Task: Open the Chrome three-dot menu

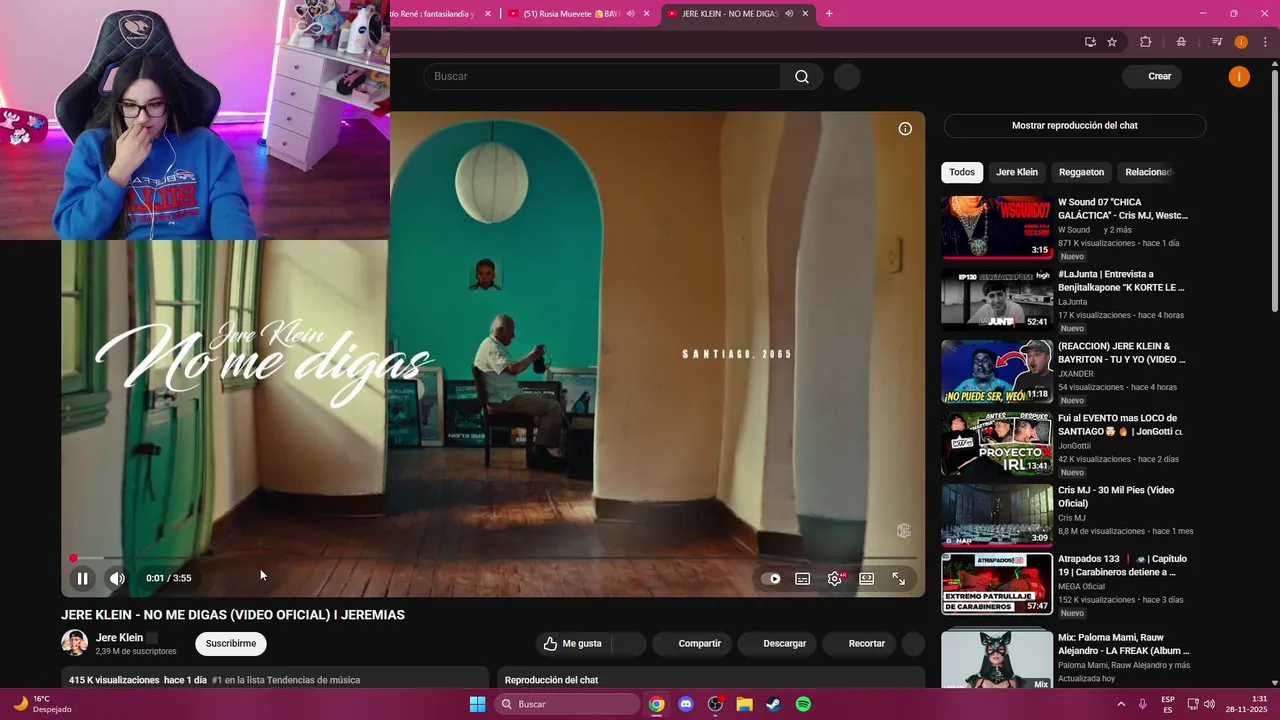Action: [x=1265, y=42]
